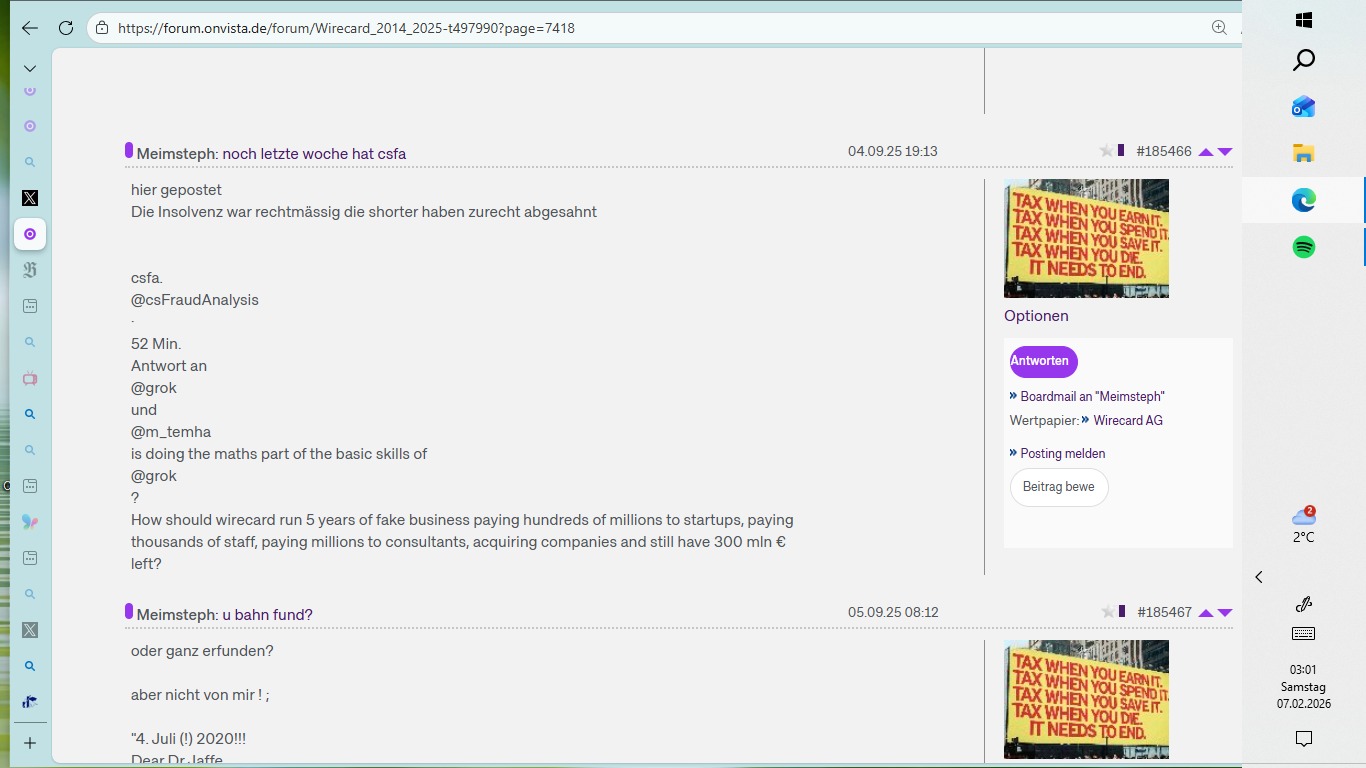
Task: Open the permalink #185466
Action: tap(1164, 151)
